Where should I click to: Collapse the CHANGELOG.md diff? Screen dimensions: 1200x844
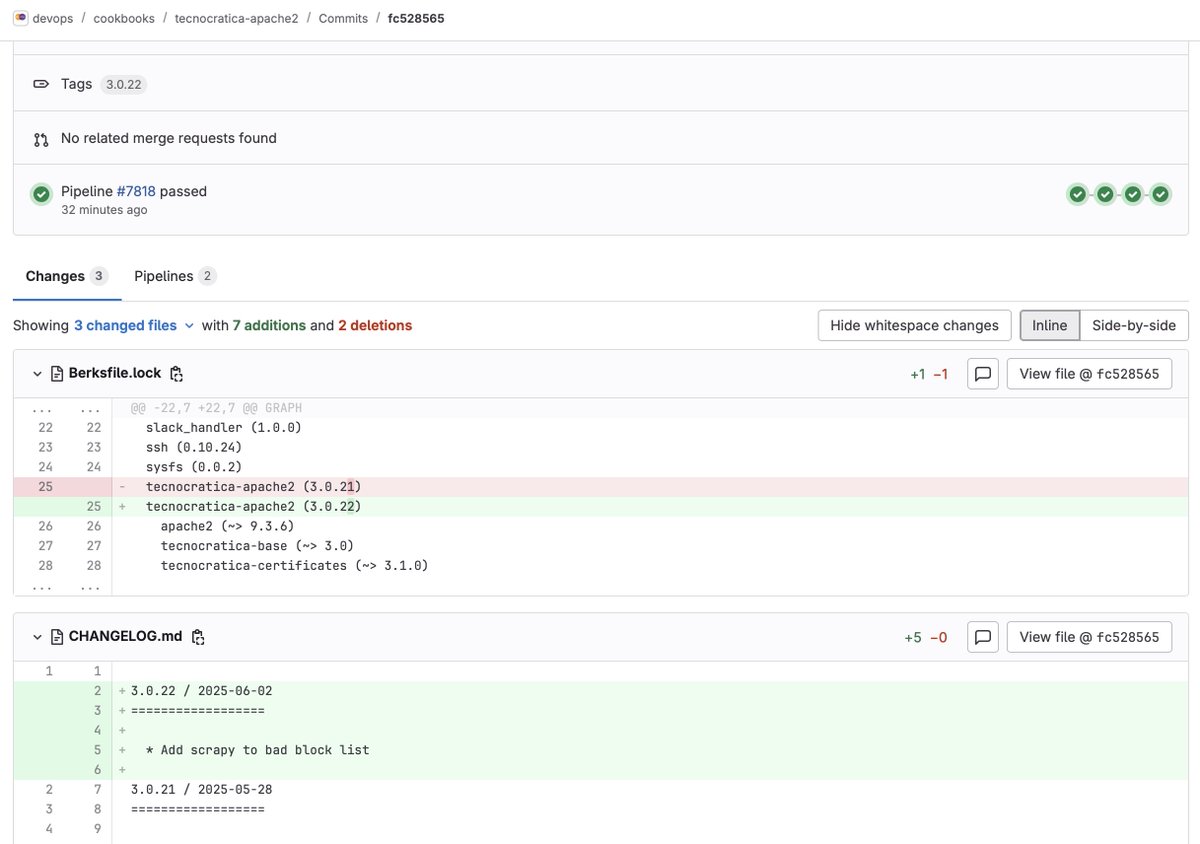click(x=37, y=637)
